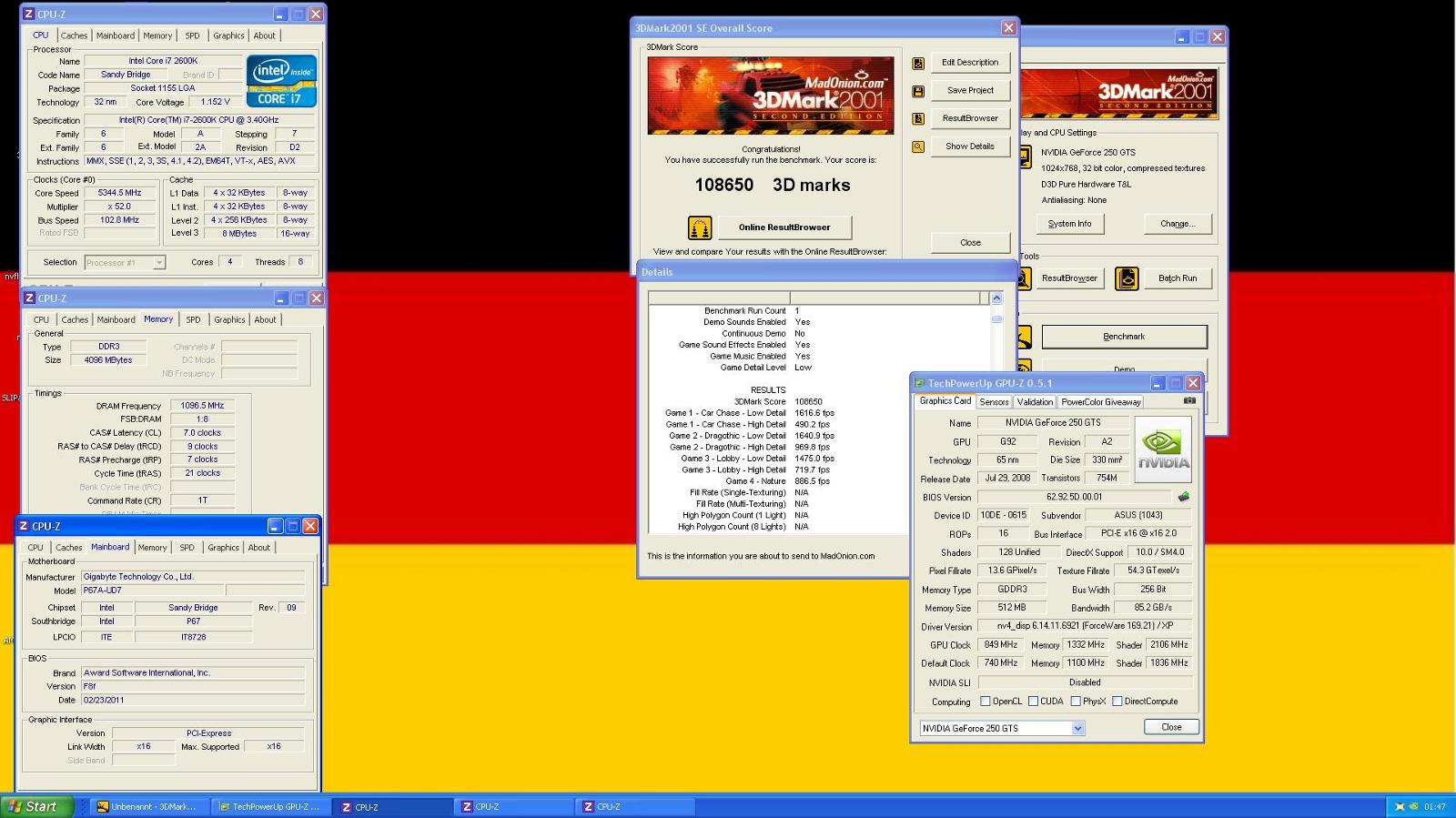Toggle the OpenCL checkbox in GPU-Z
The height and width of the screenshot is (818, 1456).
[x=985, y=702]
